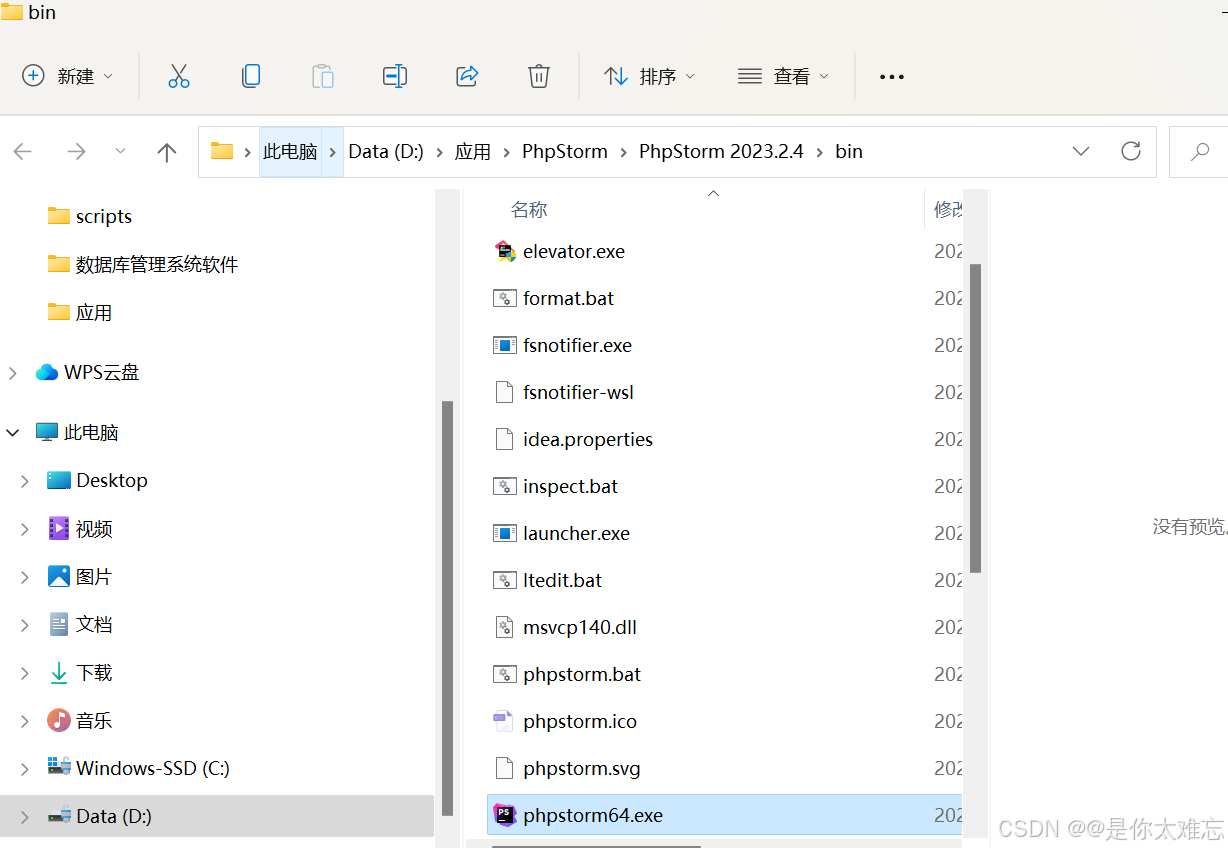1228x848 pixels.
Task: Click 应用 breadcrumb segment
Action: point(473,152)
